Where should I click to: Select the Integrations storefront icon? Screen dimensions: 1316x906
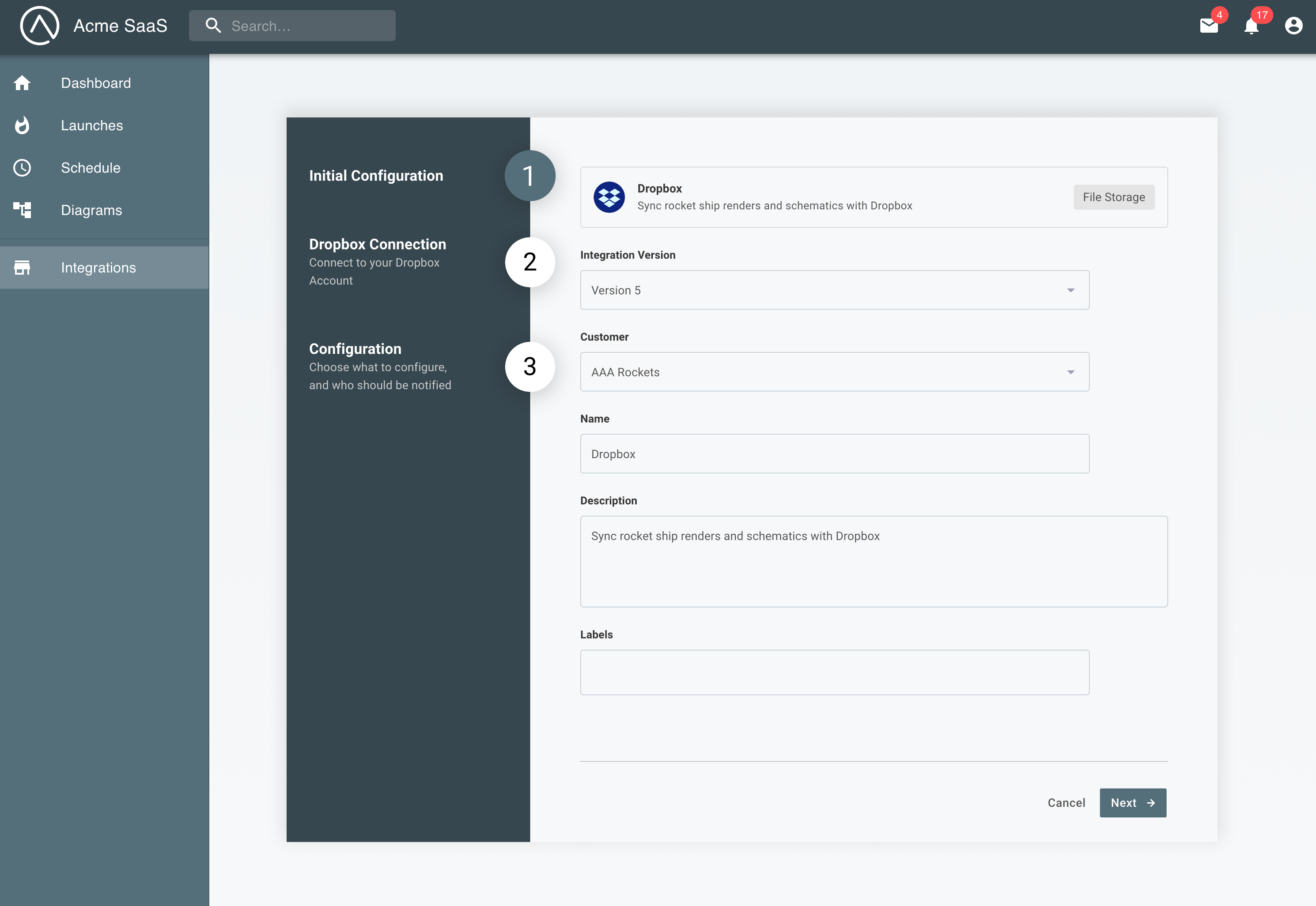point(23,267)
